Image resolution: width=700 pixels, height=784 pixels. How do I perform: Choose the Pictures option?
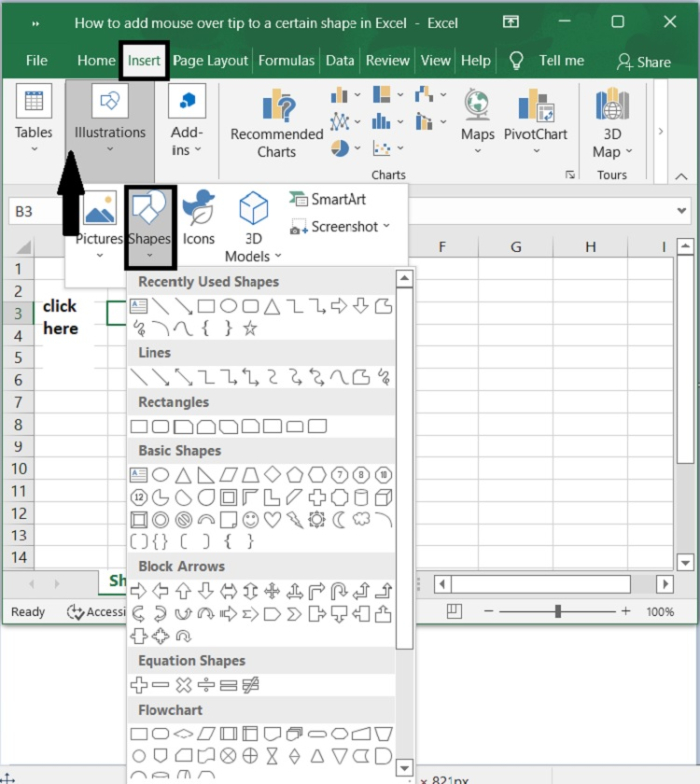pyautogui.click(x=100, y=223)
